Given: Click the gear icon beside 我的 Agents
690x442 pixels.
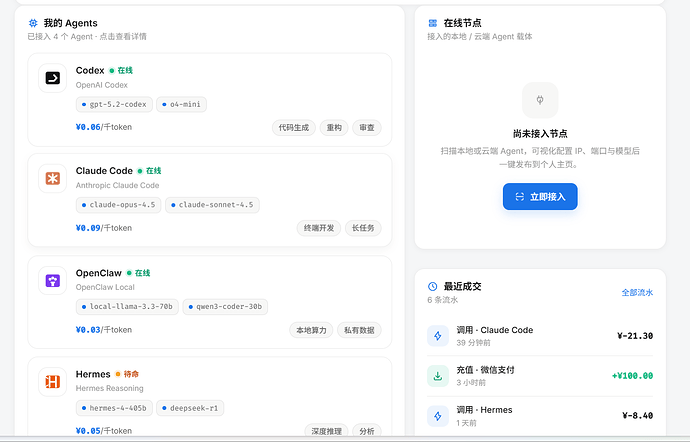Looking at the screenshot, I should (33, 23).
